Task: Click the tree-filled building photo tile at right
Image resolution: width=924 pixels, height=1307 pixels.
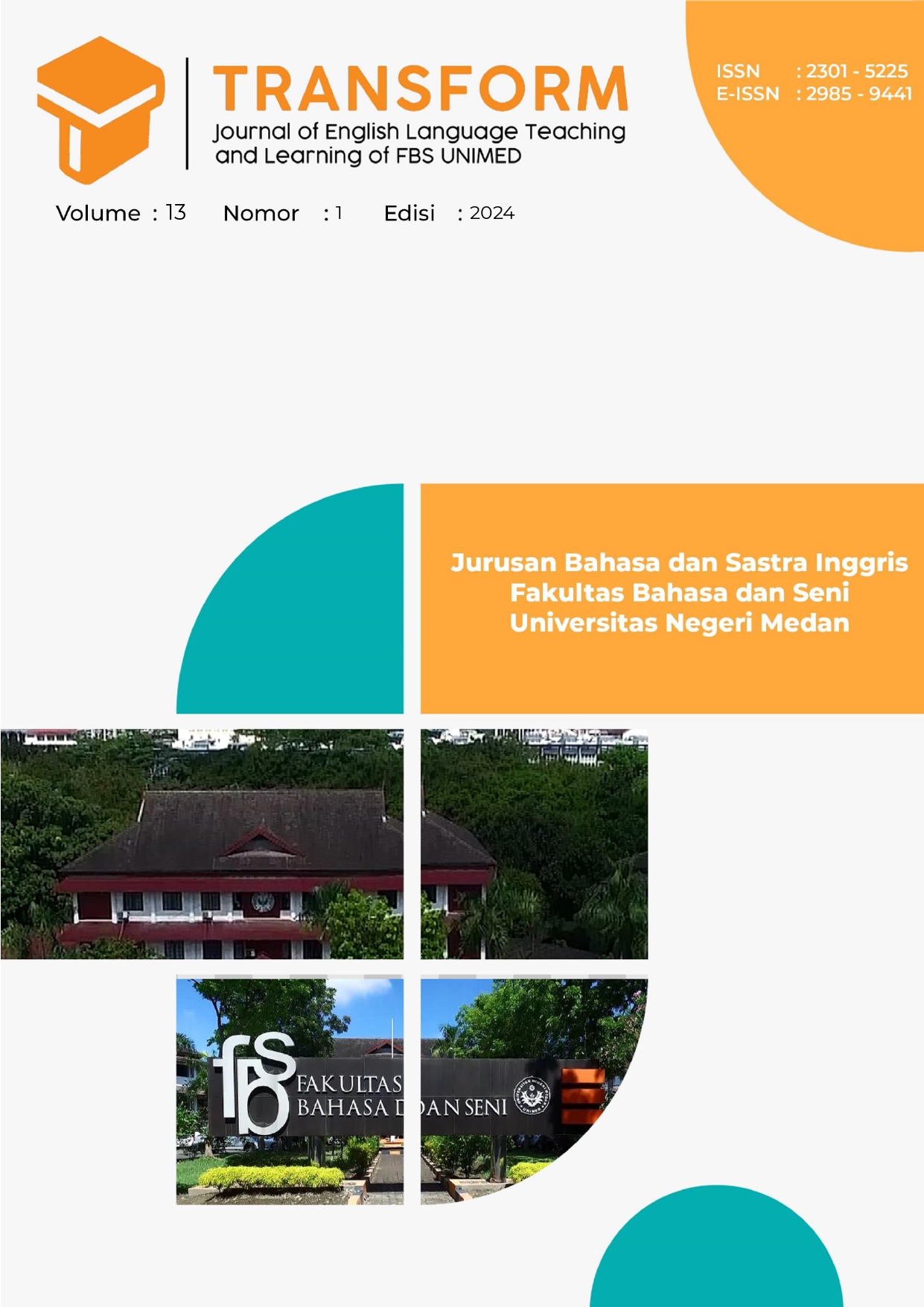Action: (x=534, y=844)
